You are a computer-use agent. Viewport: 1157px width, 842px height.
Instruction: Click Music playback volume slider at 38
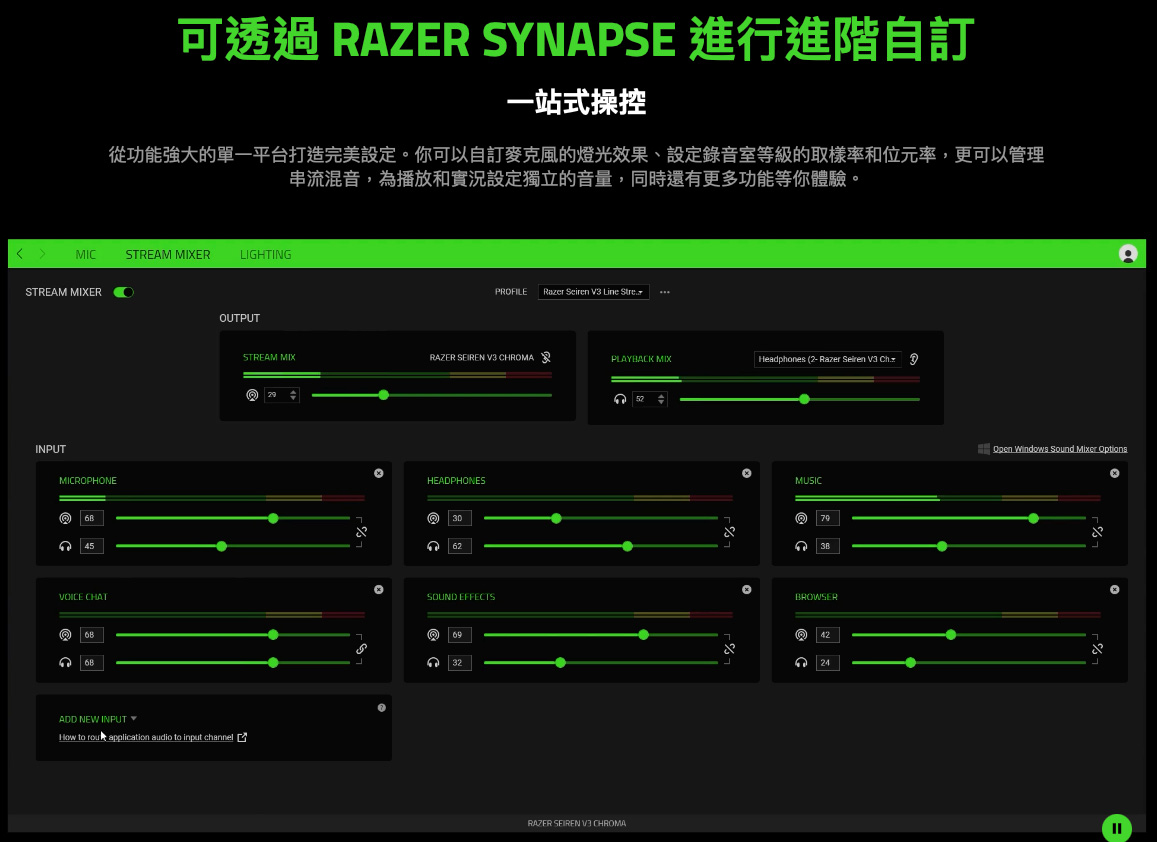[x=968, y=547]
